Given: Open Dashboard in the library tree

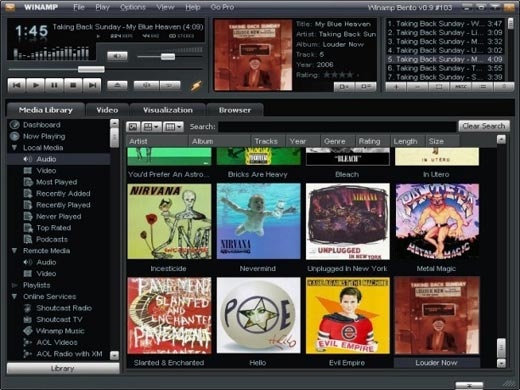Looking at the screenshot, I should pos(42,125).
